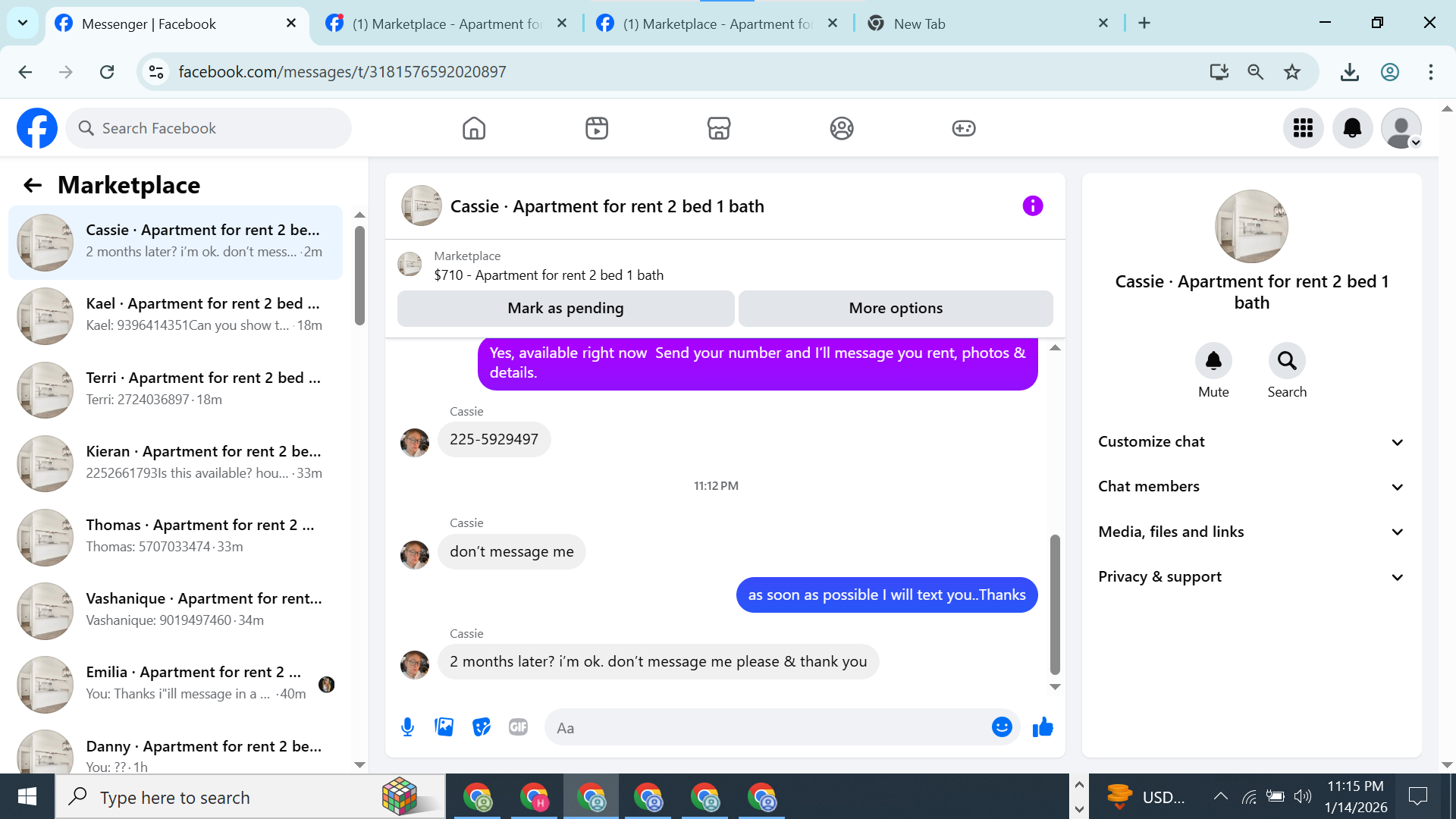
Task: Open the emoji picker in message box
Action: (x=1002, y=727)
